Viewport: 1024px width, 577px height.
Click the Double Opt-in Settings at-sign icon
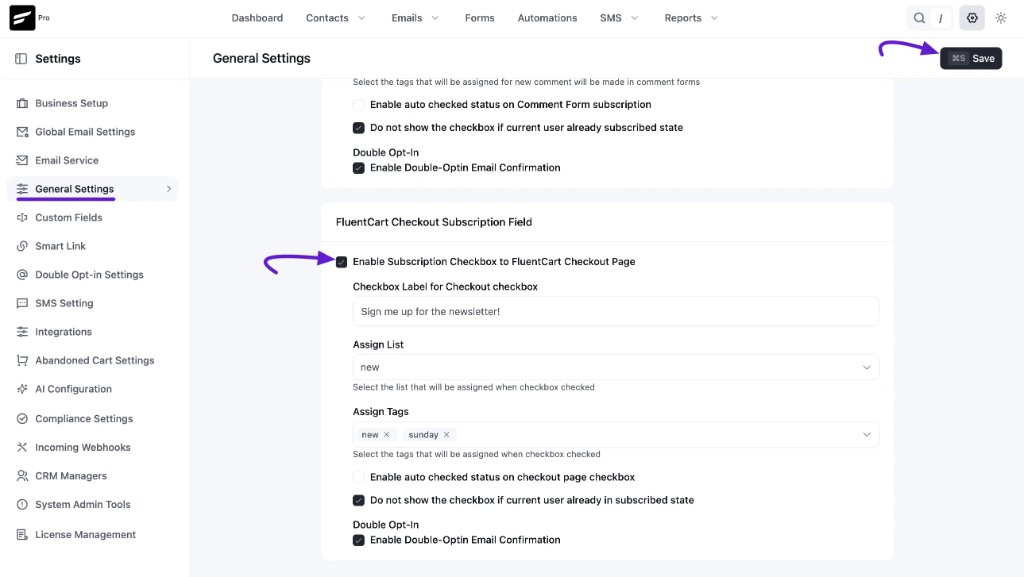click(22, 275)
